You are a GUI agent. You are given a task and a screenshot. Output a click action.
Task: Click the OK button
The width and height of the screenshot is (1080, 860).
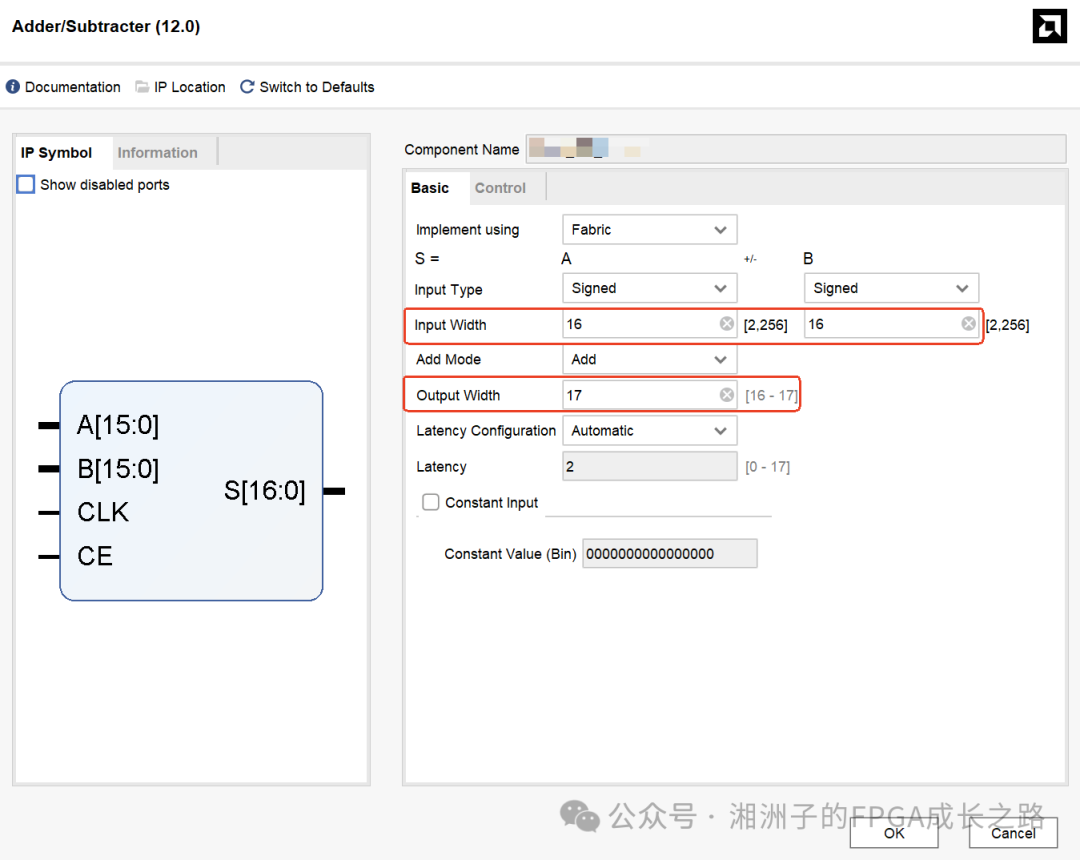point(894,833)
